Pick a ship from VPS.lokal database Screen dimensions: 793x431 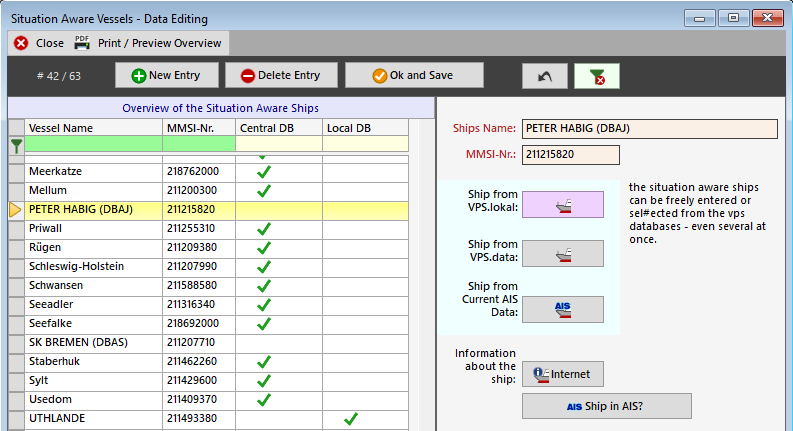tap(563, 204)
